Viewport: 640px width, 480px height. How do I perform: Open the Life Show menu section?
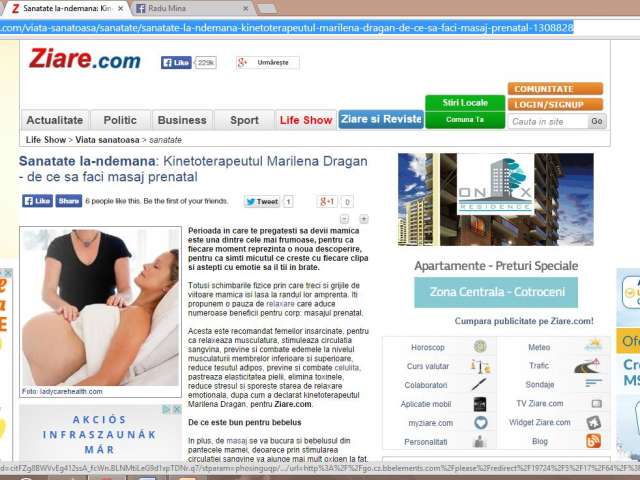[x=306, y=120]
